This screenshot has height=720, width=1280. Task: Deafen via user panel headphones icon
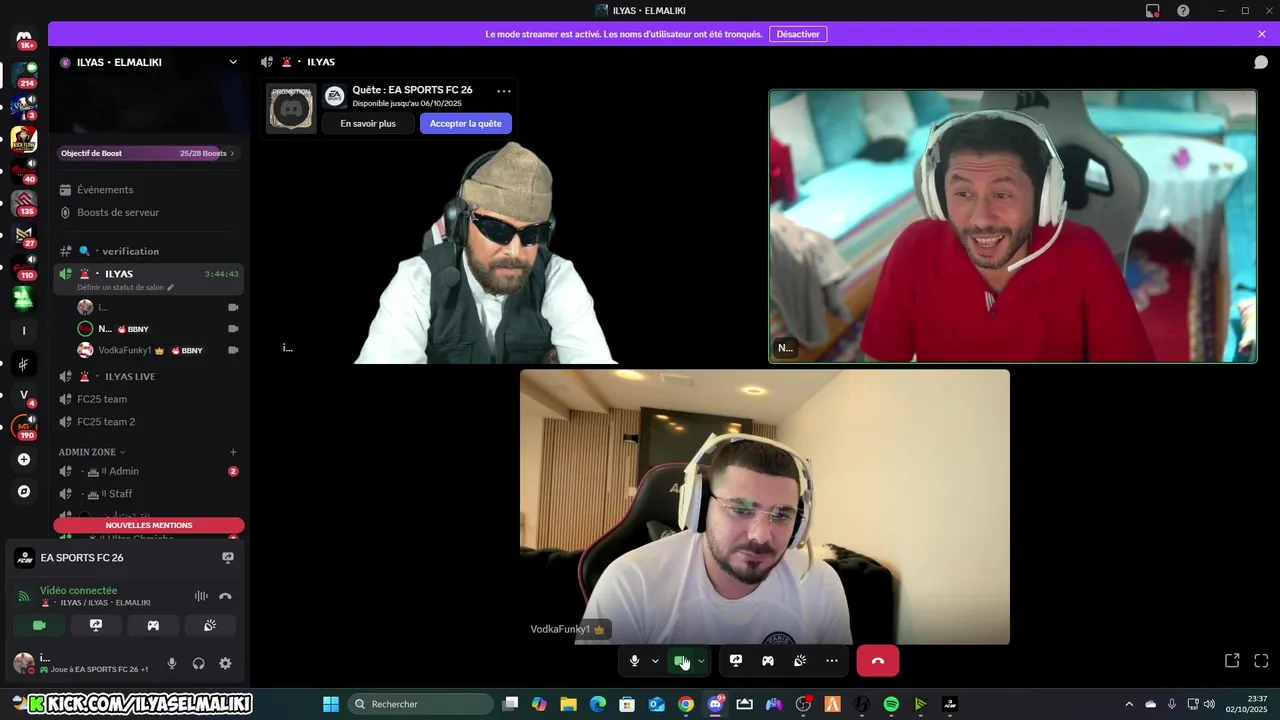pos(198,663)
